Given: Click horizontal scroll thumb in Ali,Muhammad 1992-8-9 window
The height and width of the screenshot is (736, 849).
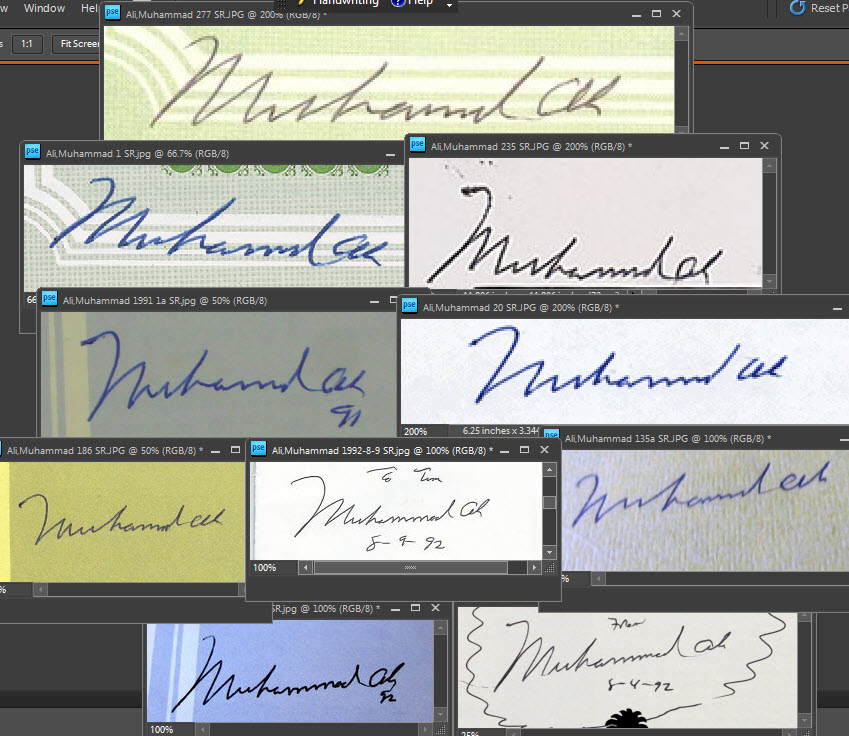Looking at the screenshot, I should click(x=410, y=568).
